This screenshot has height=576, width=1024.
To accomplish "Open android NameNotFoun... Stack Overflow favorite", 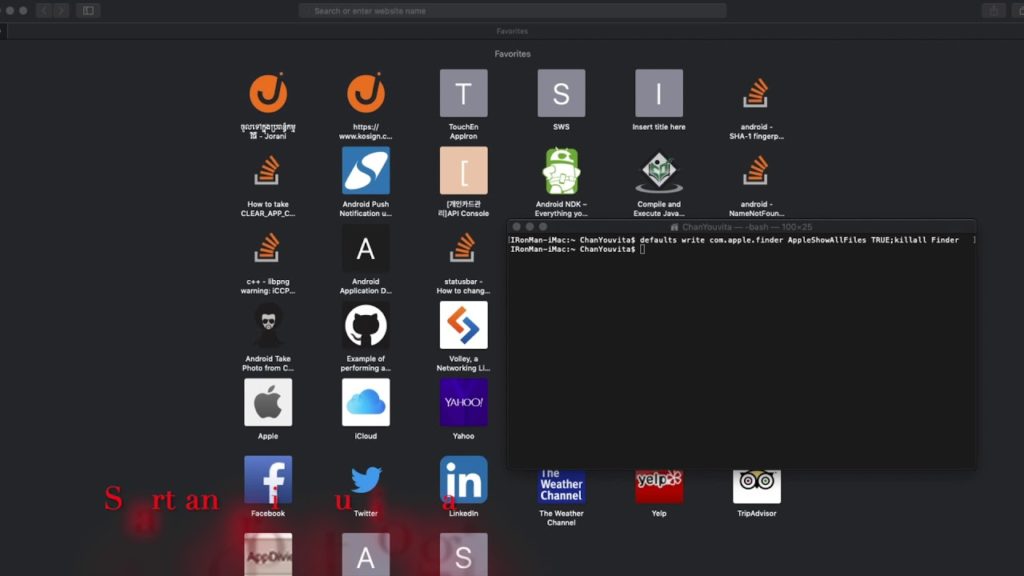I will (x=756, y=170).
